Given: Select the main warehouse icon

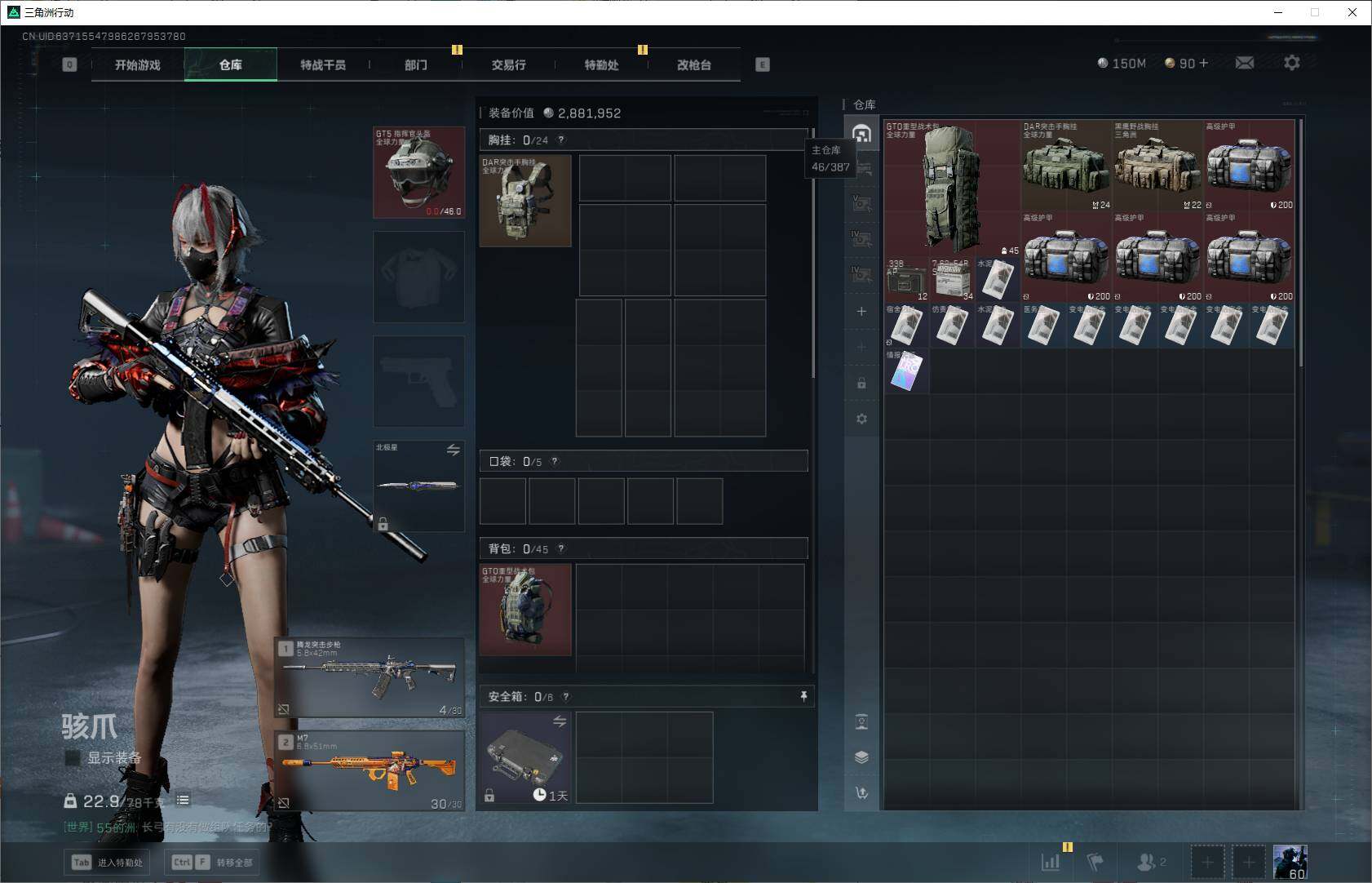Looking at the screenshot, I should [861, 134].
